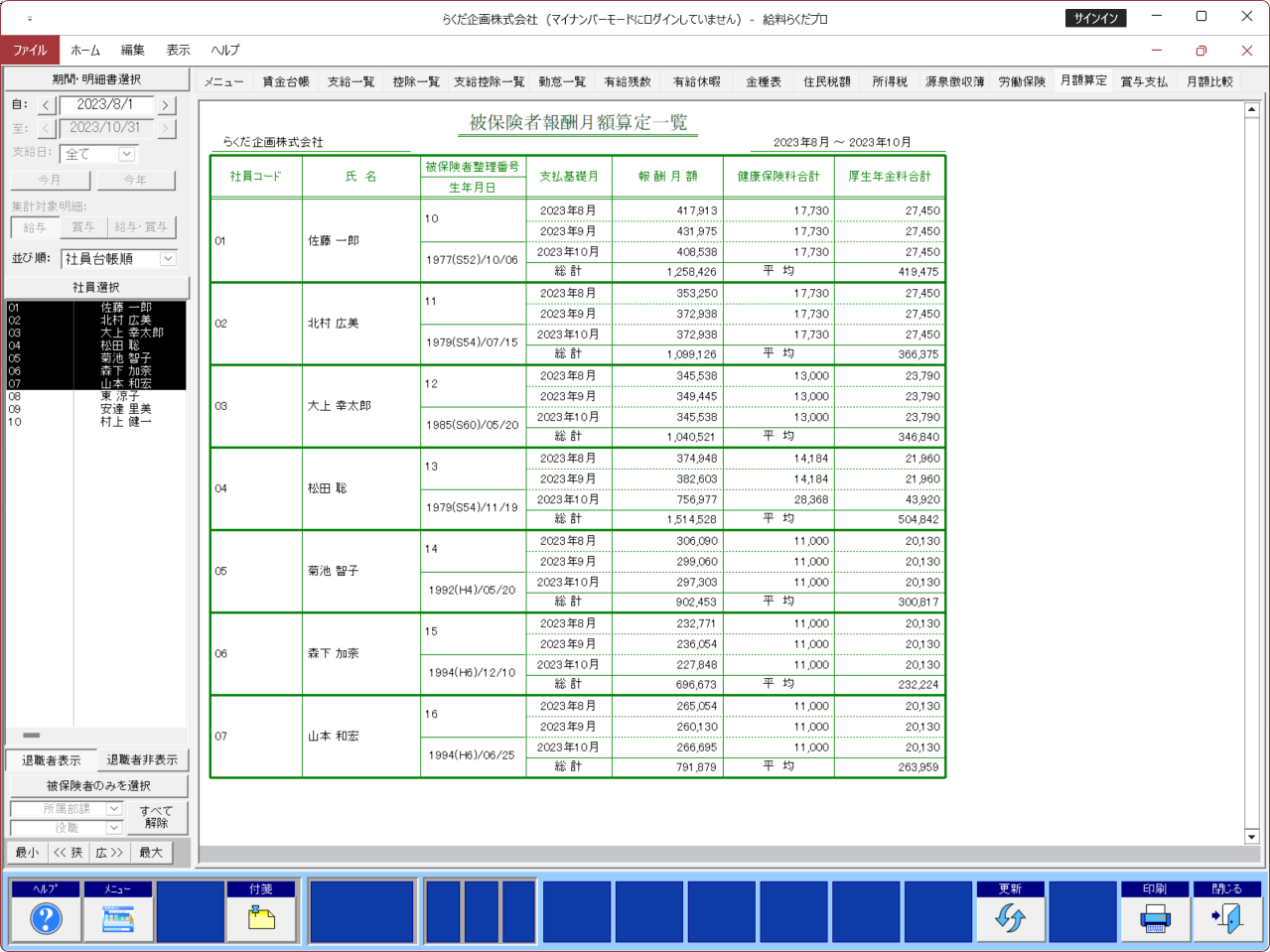Select employee 04 松田 聡 in list
The image size is (1270, 952).
95,345
